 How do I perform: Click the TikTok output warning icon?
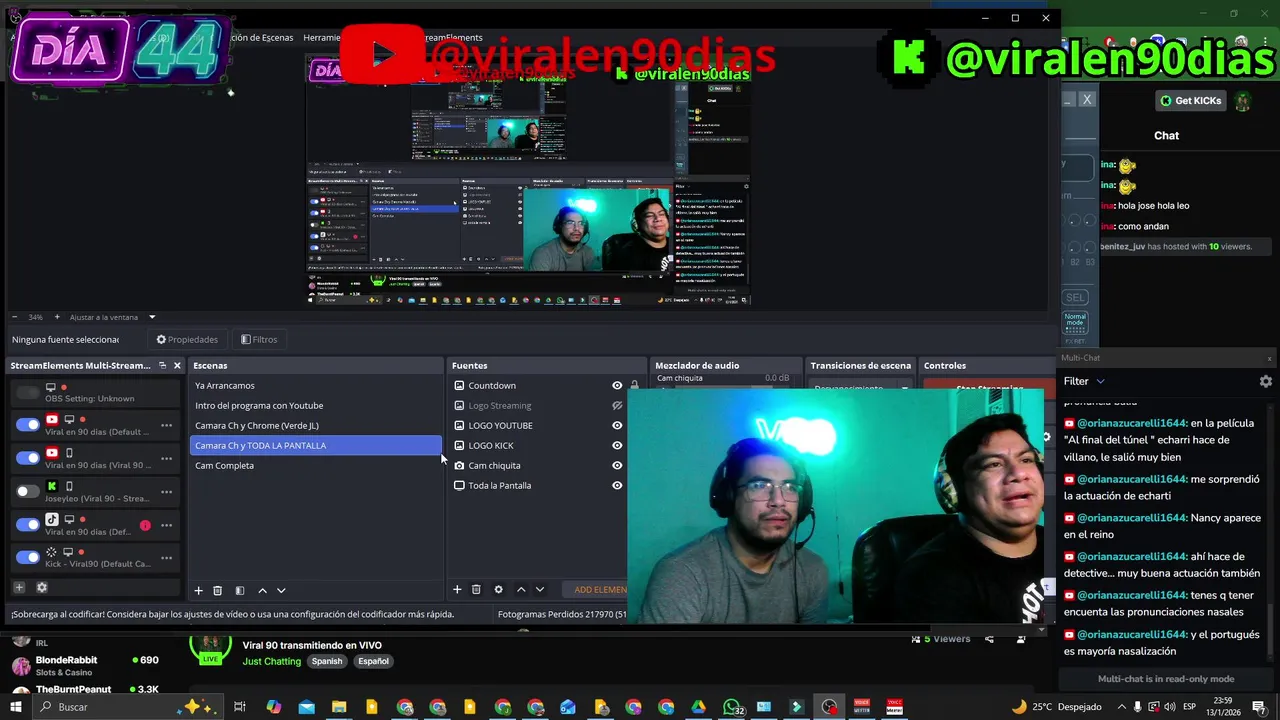pyautogui.click(x=145, y=525)
